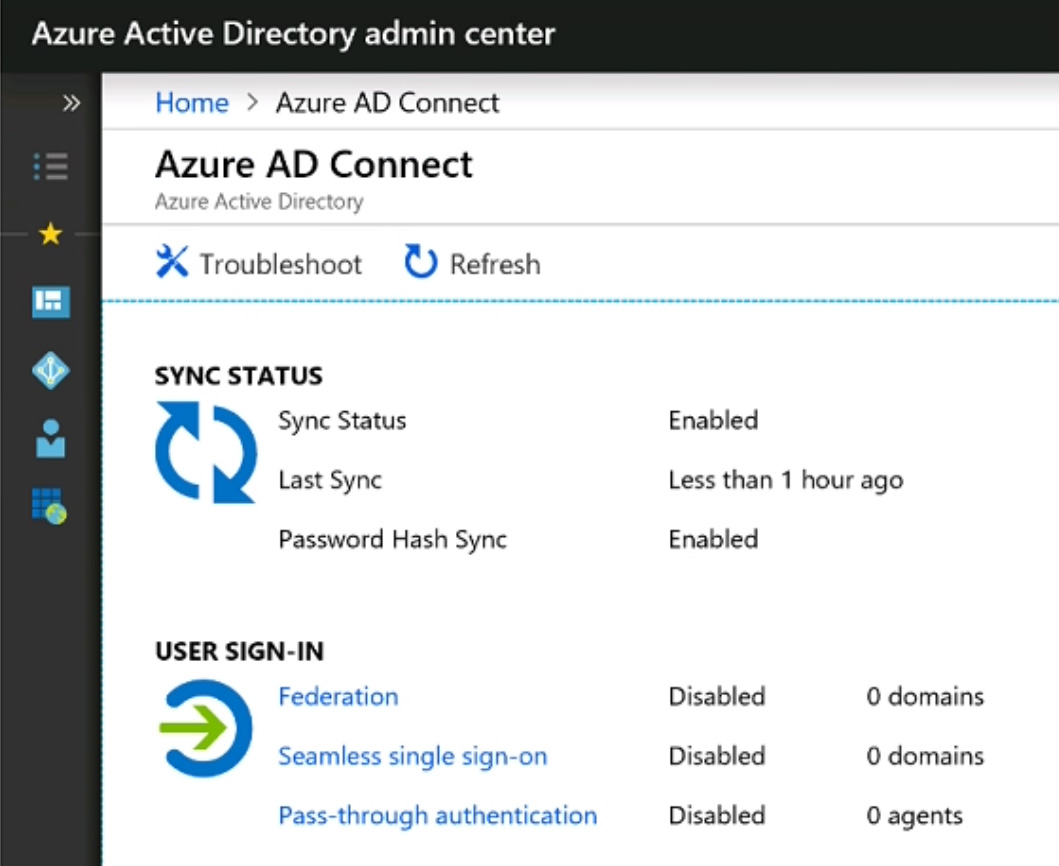Open the Dashboard icon in the sidebar
Screen dimensions: 1059x866
click(51, 302)
